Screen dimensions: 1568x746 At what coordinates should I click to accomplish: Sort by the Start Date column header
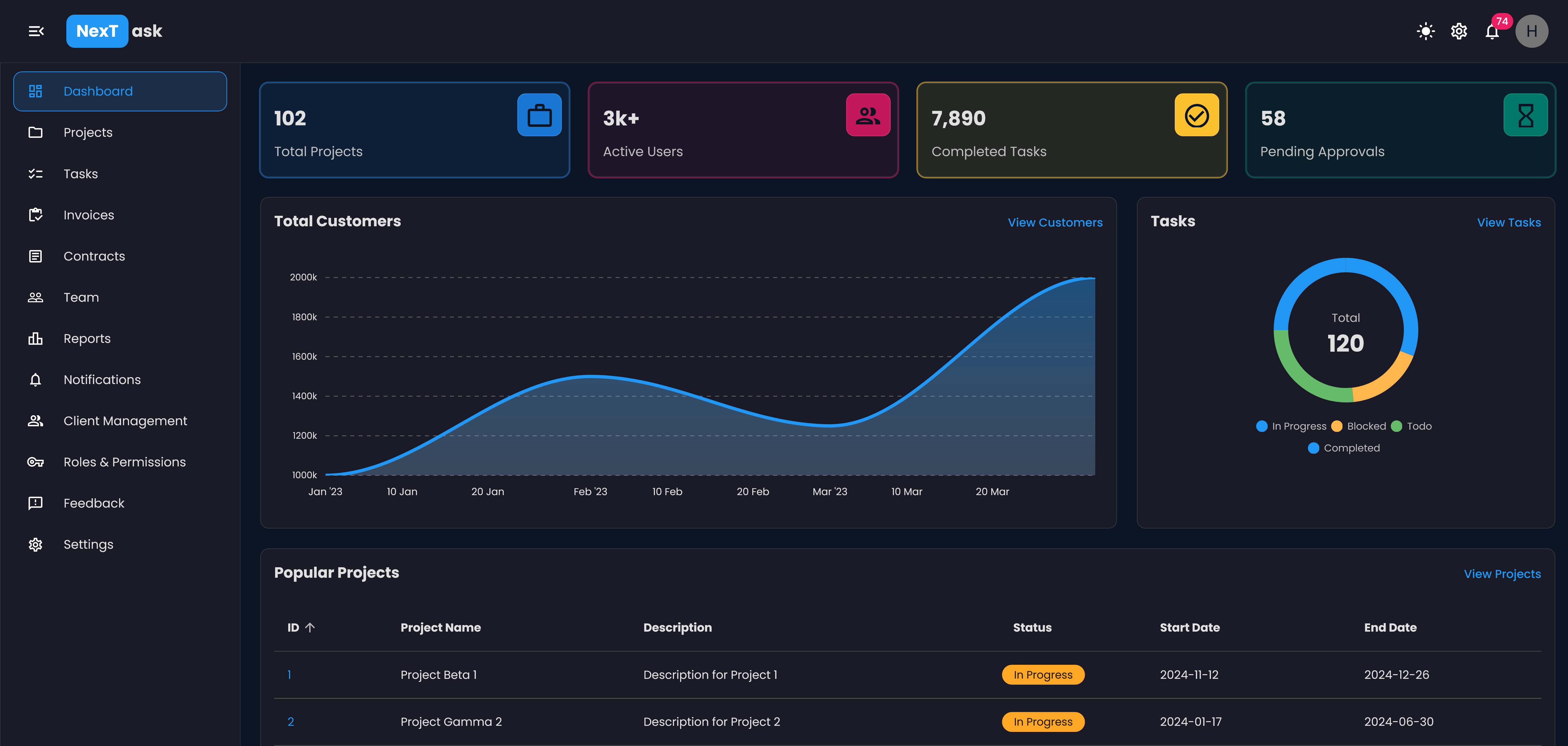click(x=1189, y=627)
